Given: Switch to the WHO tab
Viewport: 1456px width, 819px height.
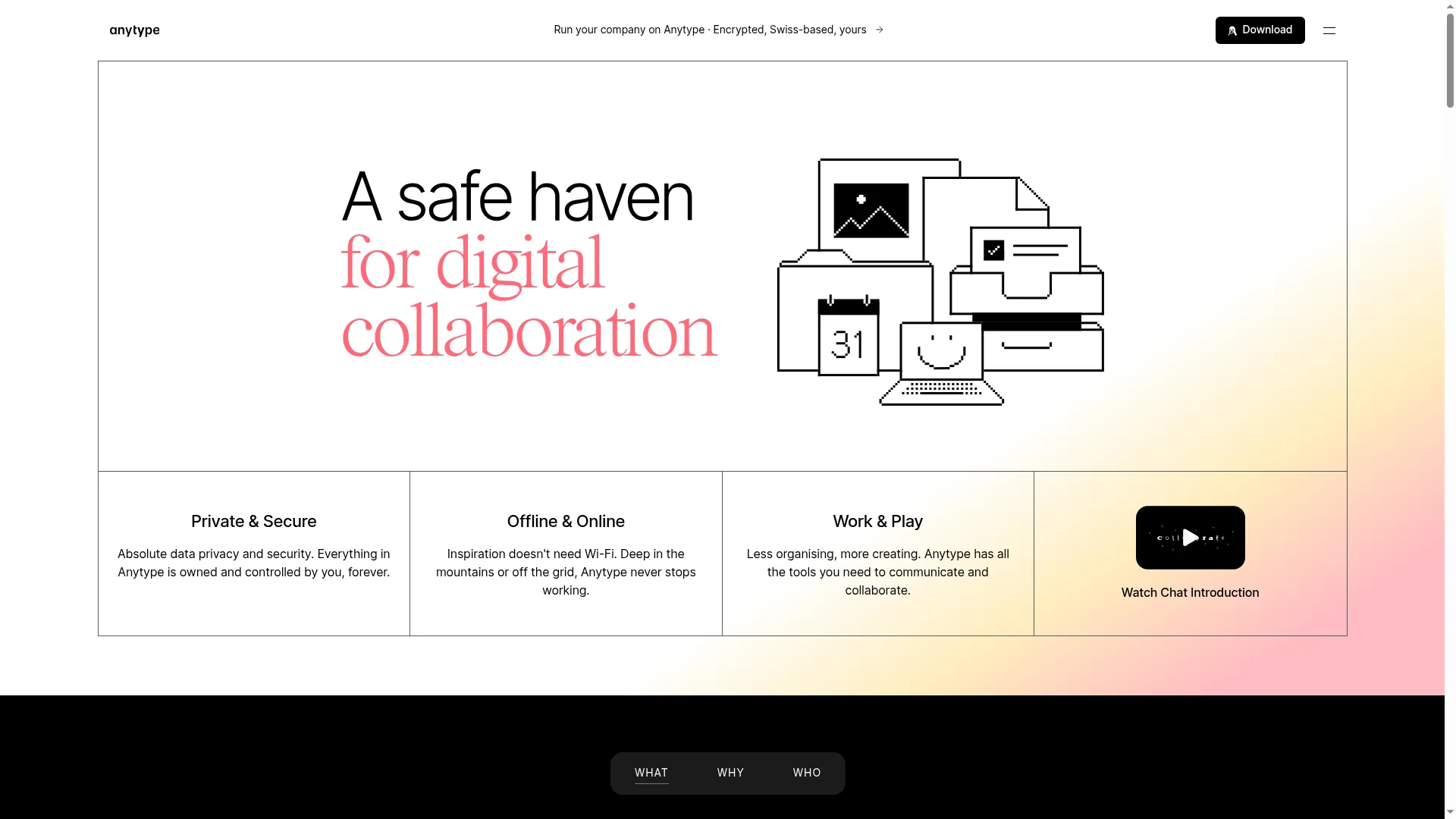Looking at the screenshot, I should [x=807, y=773].
